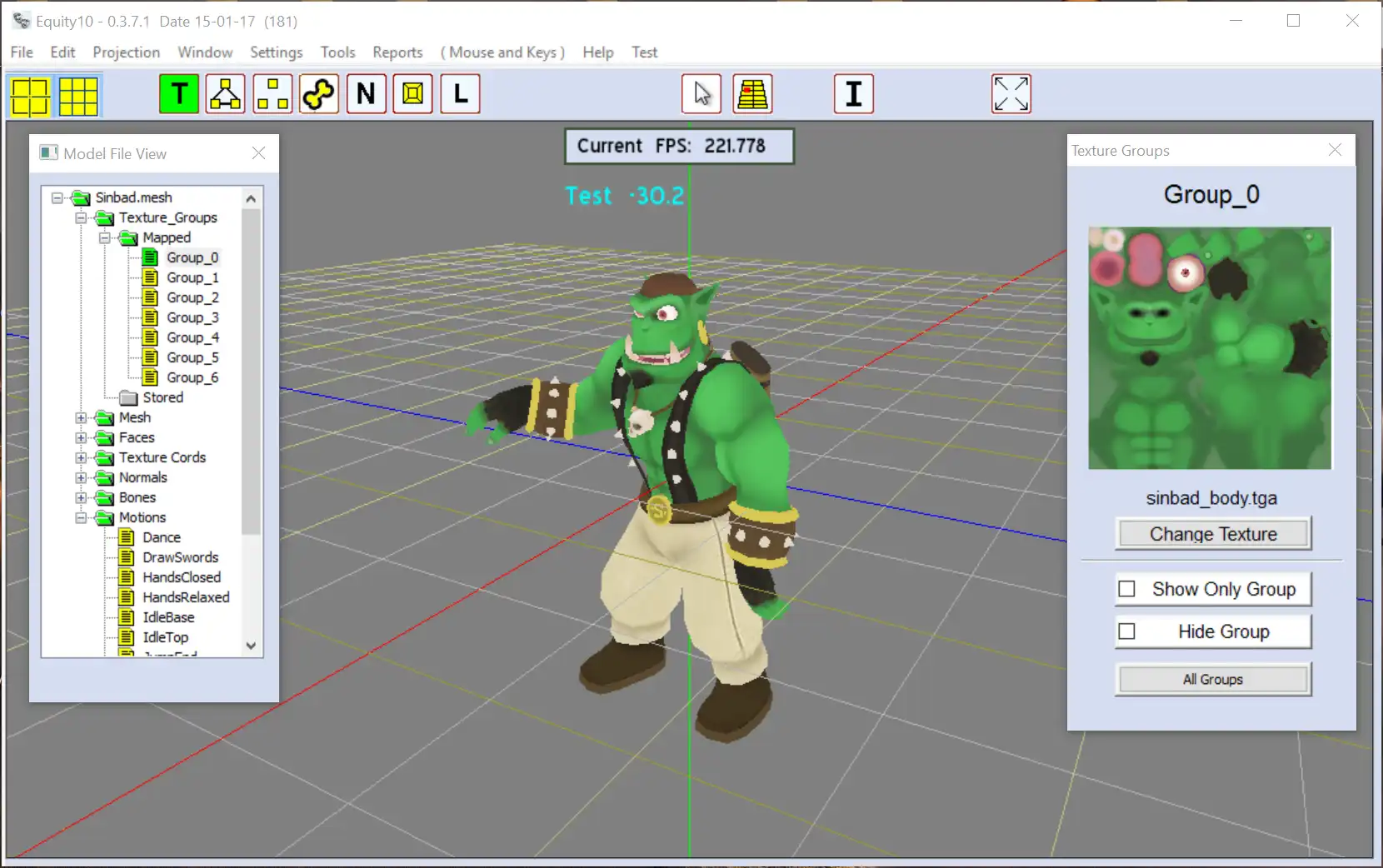
Task: Click the sinbad_body.tga texture preview
Action: pyautogui.click(x=1210, y=348)
